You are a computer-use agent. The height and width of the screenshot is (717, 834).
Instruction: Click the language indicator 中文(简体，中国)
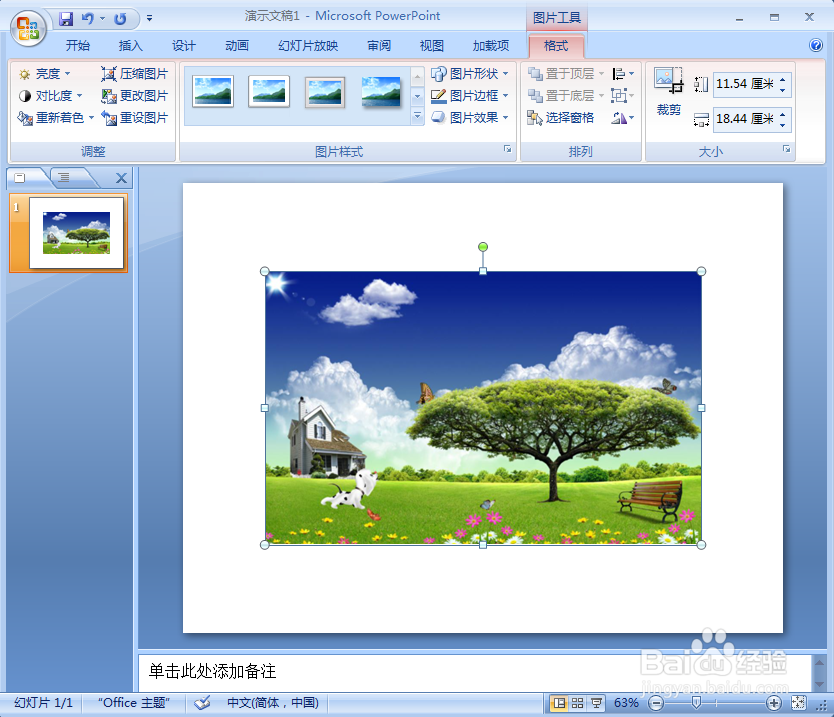click(273, 703)
